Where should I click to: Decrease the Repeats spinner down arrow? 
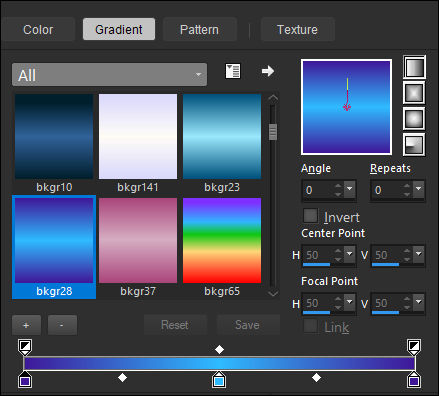407,194
